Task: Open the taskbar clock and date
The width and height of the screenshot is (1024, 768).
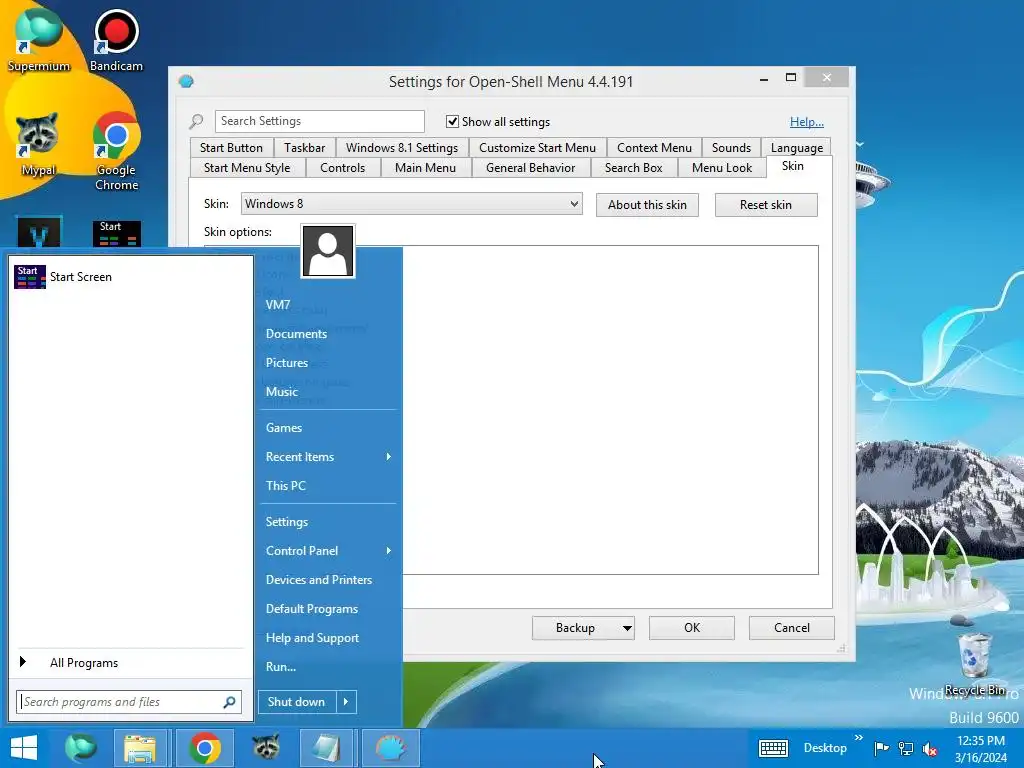Action: coord(980,749)
